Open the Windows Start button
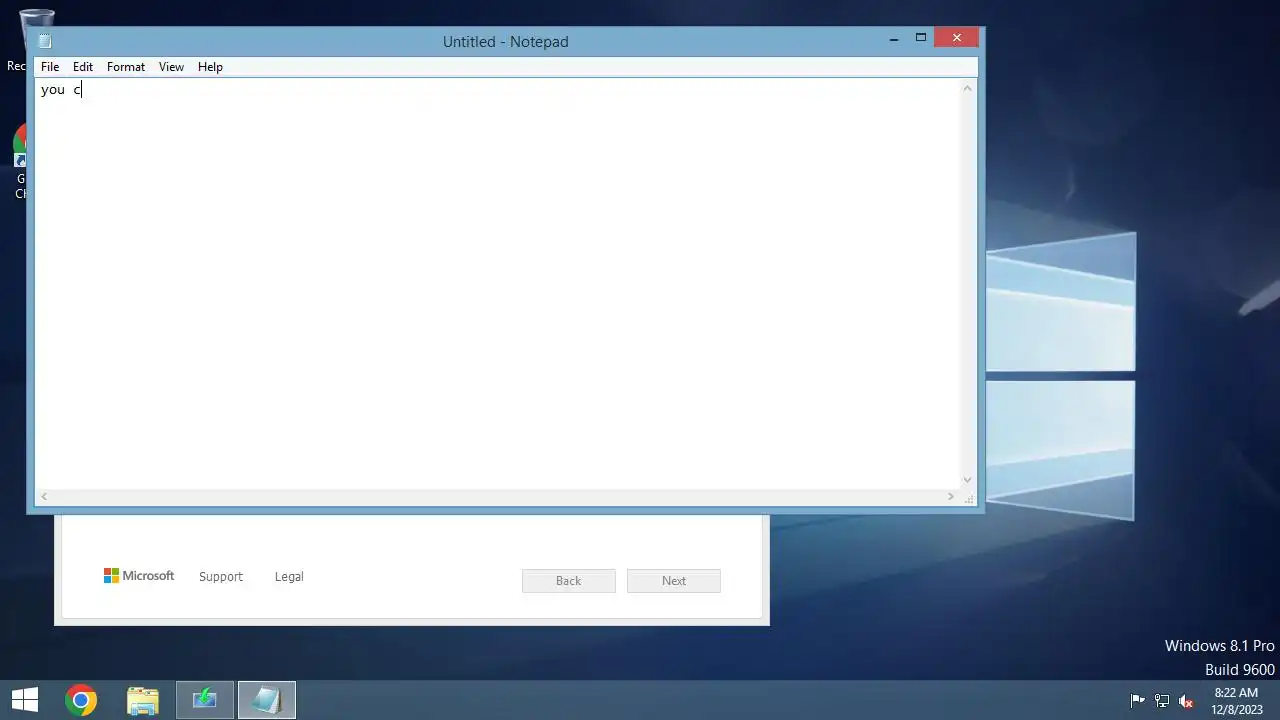Image resolution: width=1280 pixels, height=720 pixels. coord(25,700)
